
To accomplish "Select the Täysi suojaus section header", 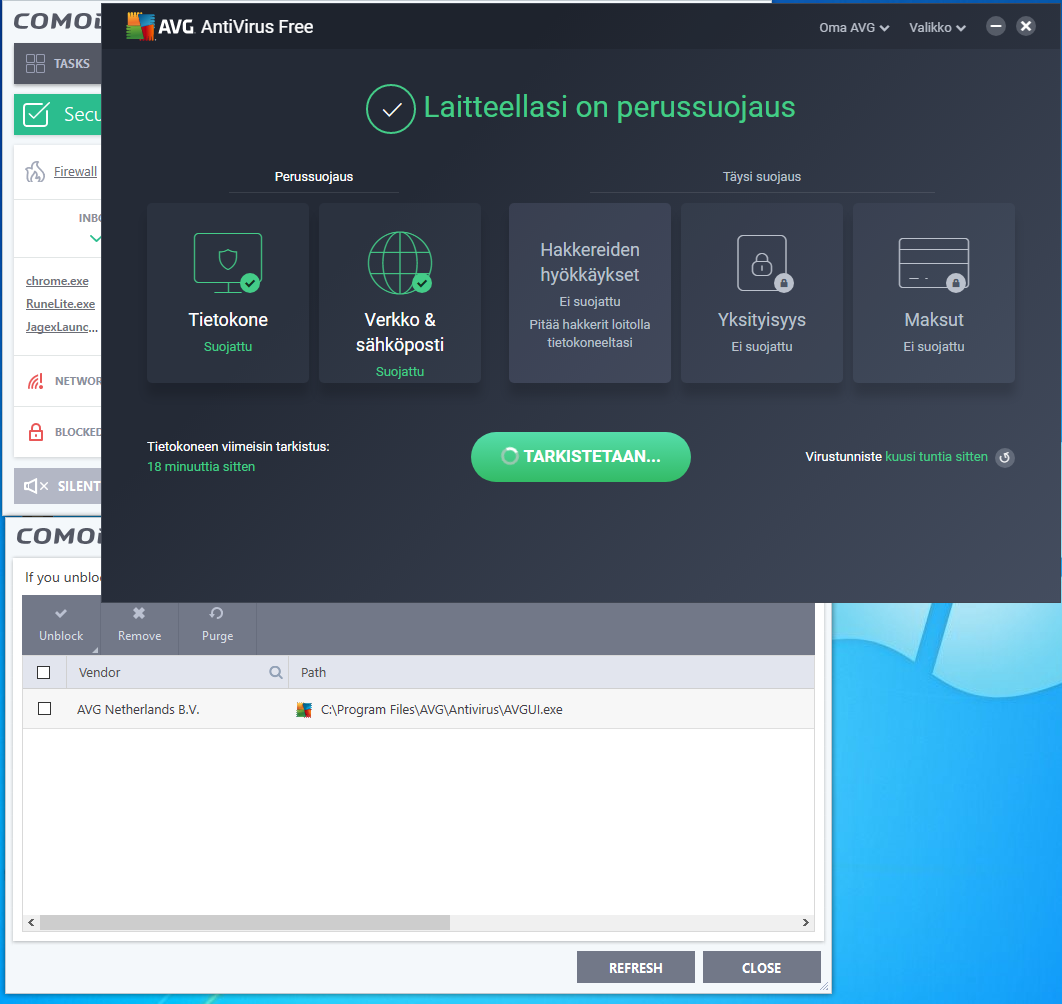I will [761, 177].
